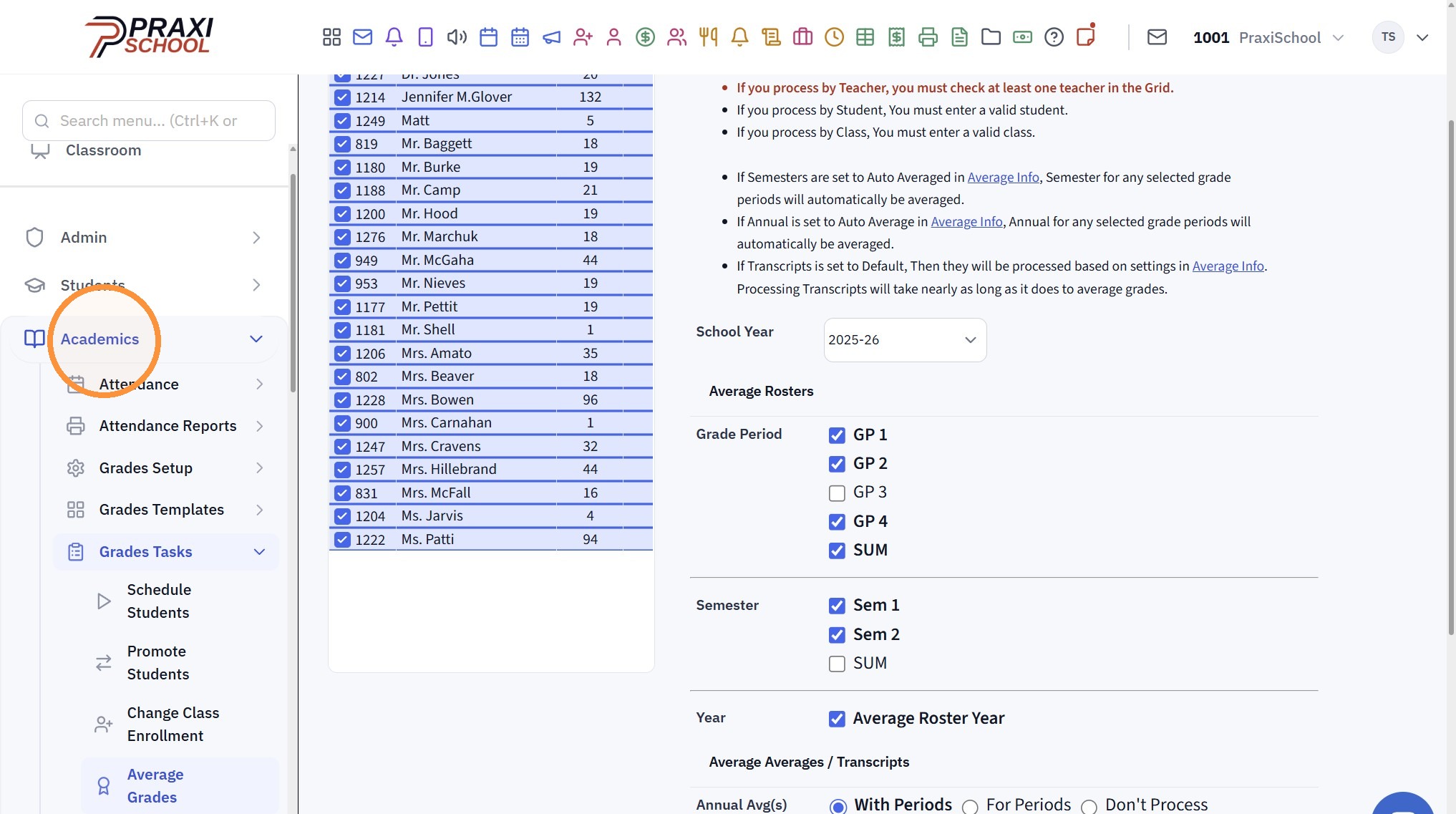Uncheck the GP 1 grade period checkbox

837,435
